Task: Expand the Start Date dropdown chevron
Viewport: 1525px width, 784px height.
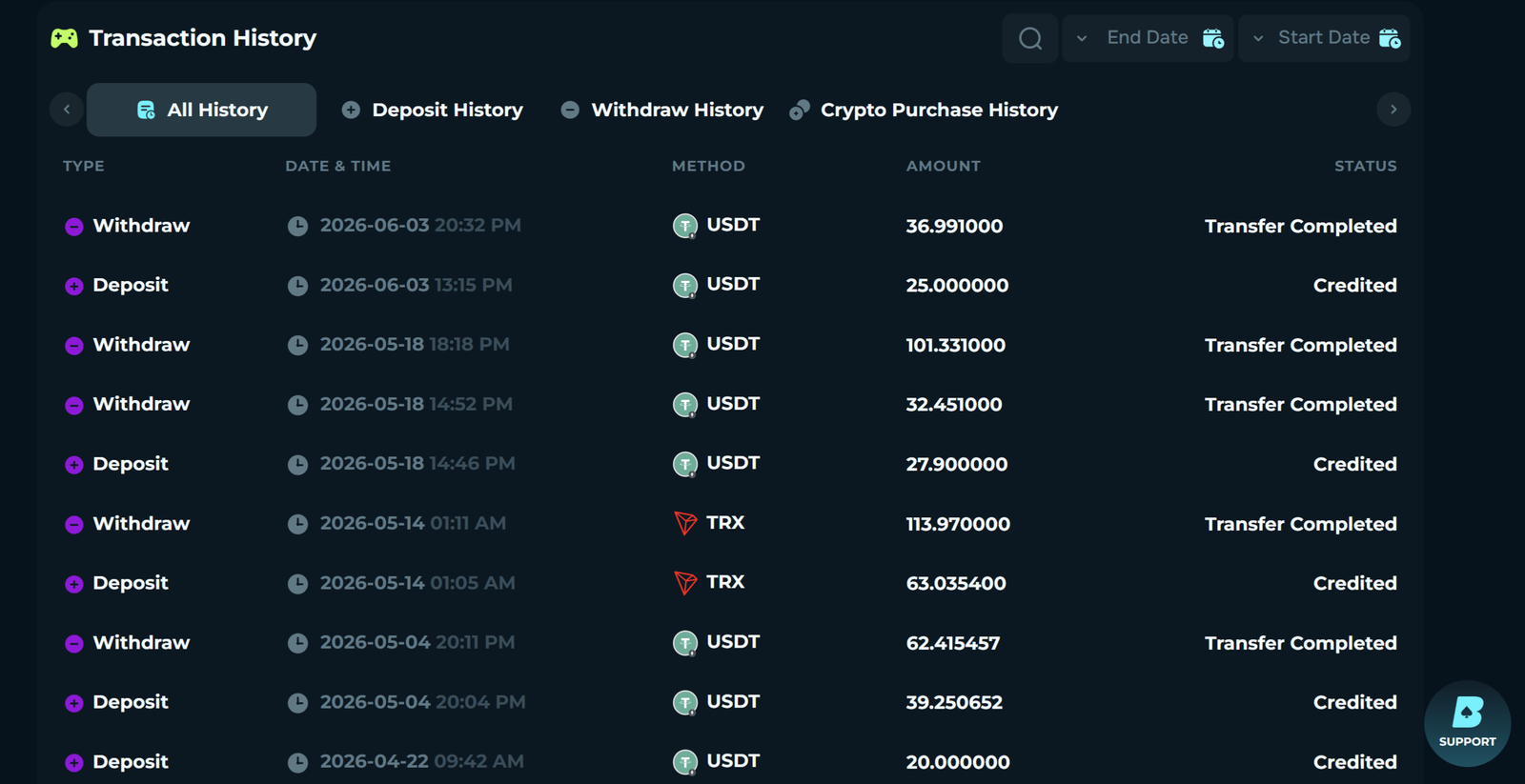Action: [x=1258, y=39]
